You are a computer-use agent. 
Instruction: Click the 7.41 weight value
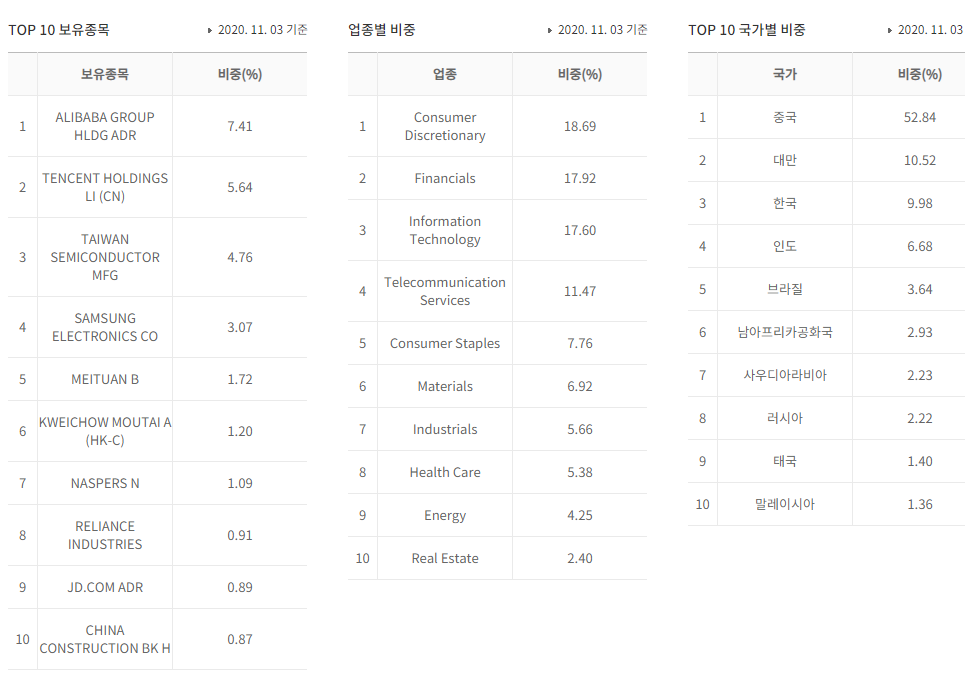(x=240, y=126)
